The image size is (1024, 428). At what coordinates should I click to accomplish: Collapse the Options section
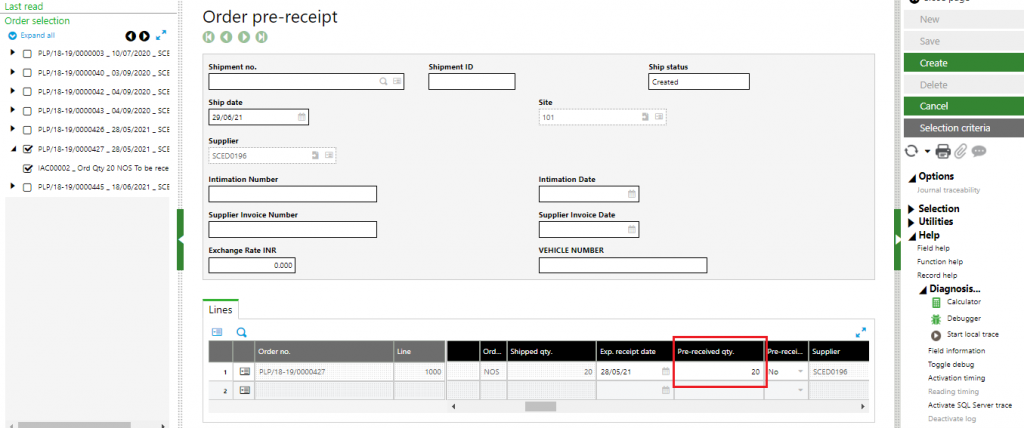click(x=912, y=177)
